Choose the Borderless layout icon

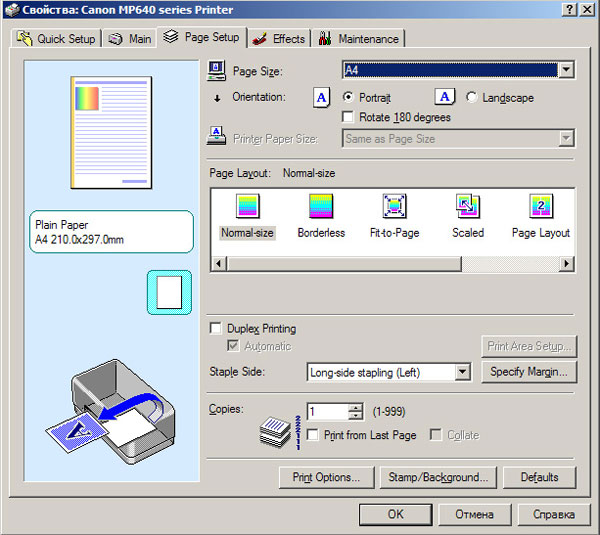pos(321,206)
